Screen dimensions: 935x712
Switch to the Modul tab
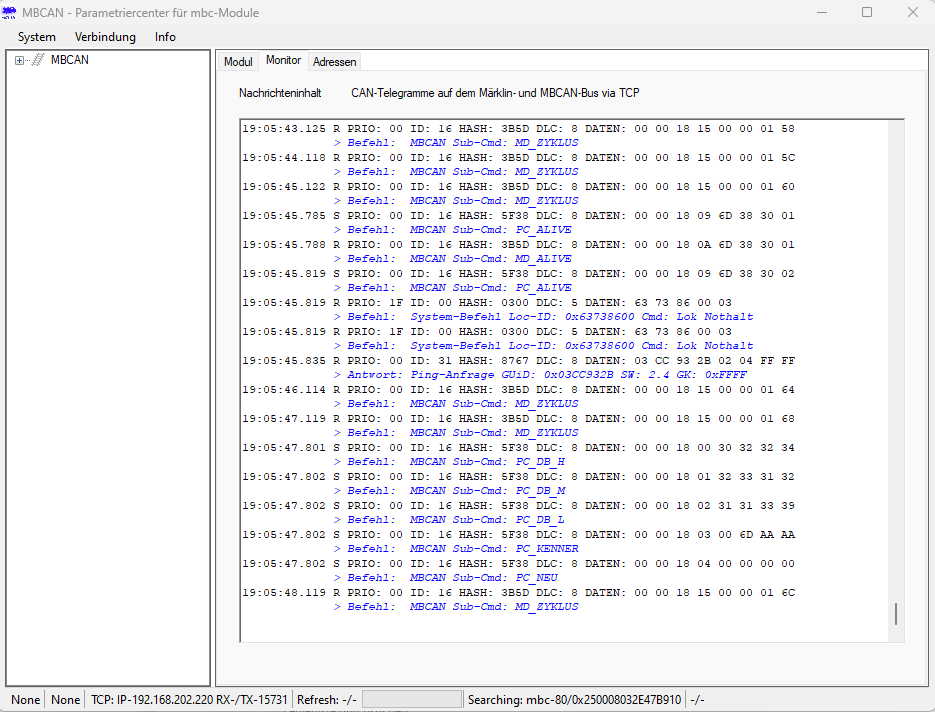pyautogui.click(x=238, y=61)
